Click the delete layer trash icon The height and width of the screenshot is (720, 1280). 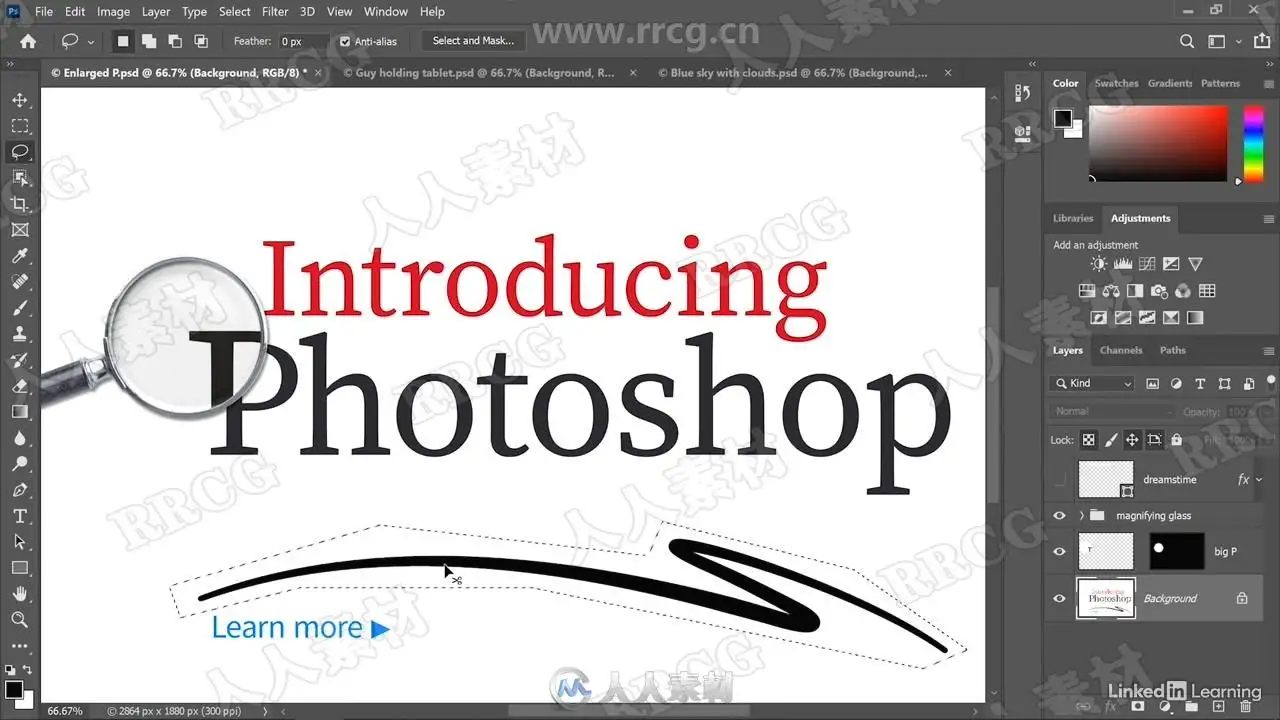(x=1243, y=707)
